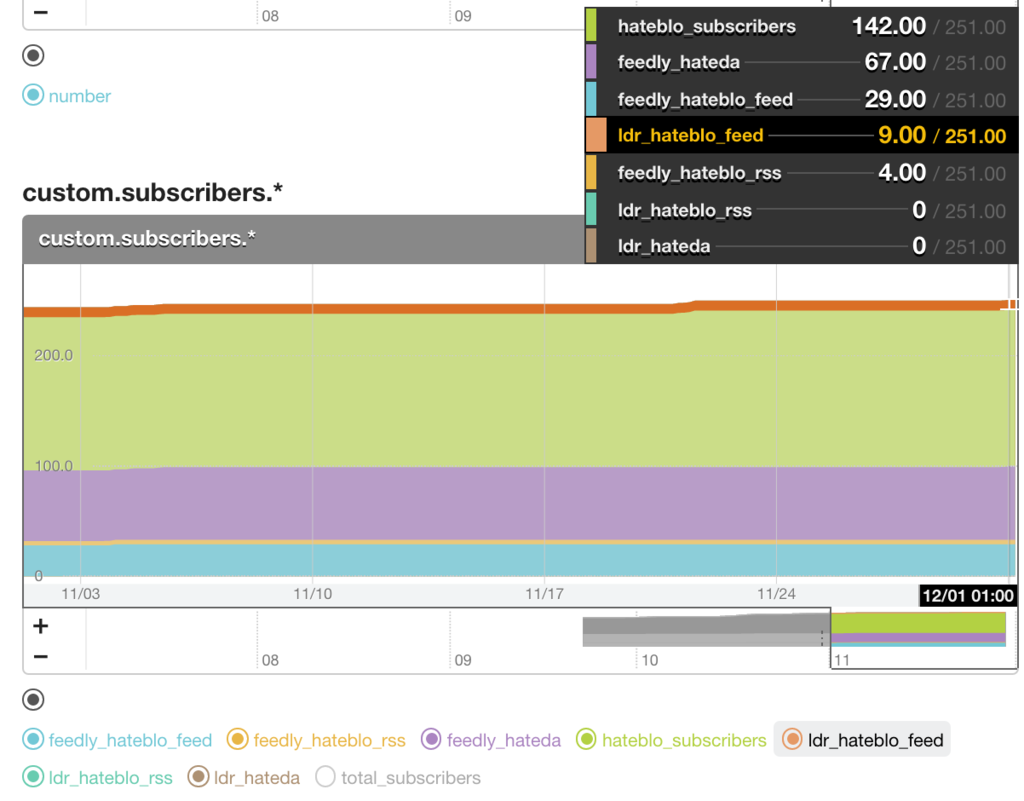This screenshot has height=801, width=1024.
Task: Toggle the feedly_hateda series visibility
Action: [x=491, y=740]
